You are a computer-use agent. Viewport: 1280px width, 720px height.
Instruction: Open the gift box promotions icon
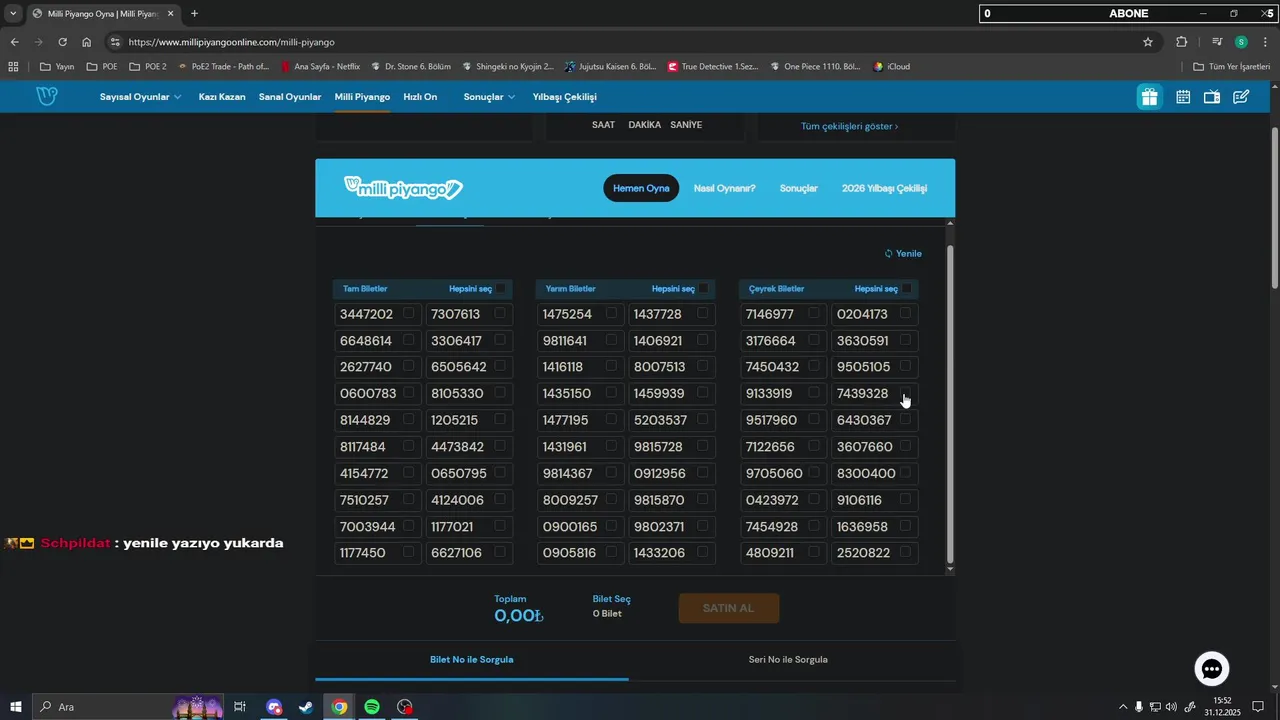[1149, 97]
